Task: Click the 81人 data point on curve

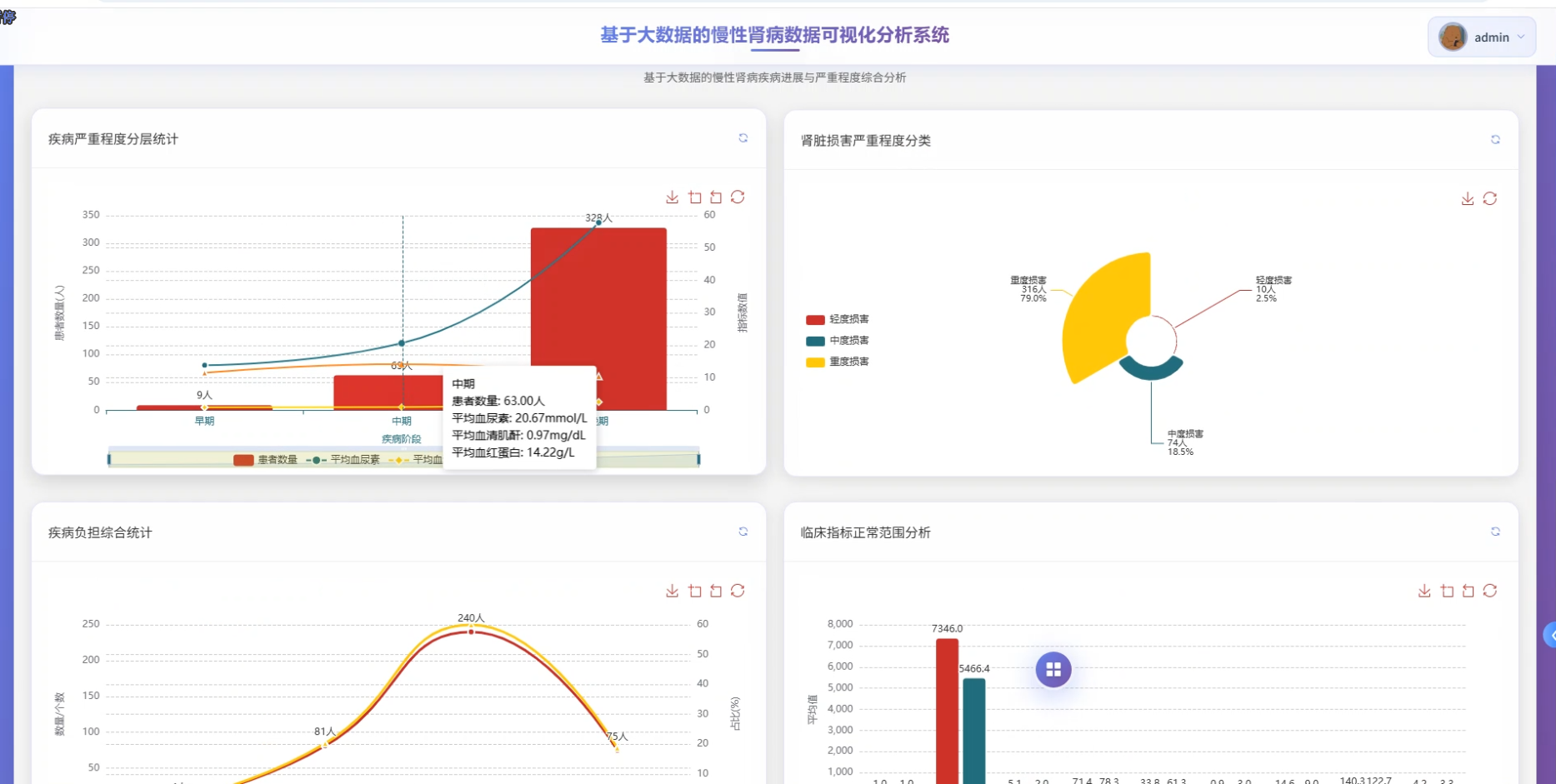Action: coord(325,745)
